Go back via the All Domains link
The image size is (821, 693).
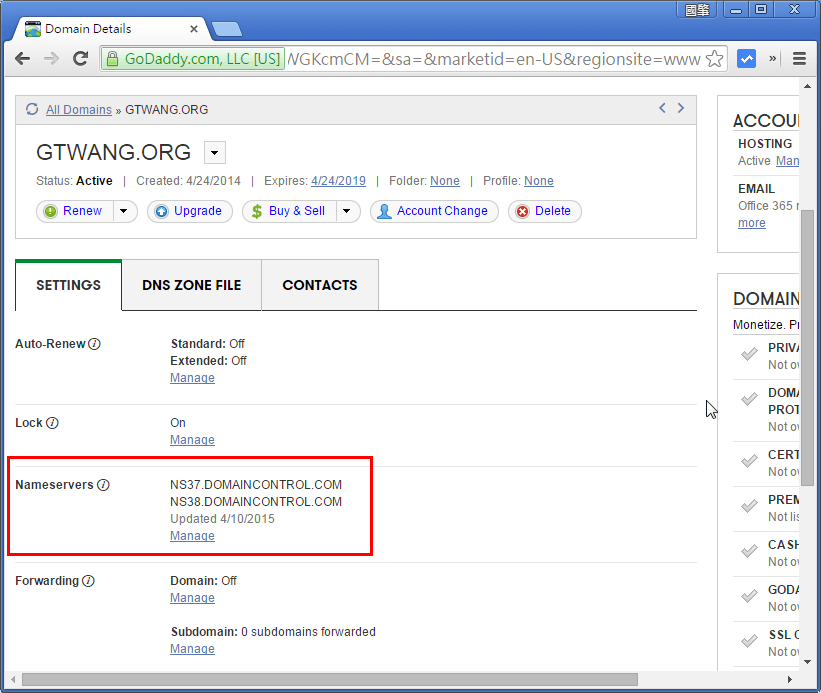coord(78,109)
